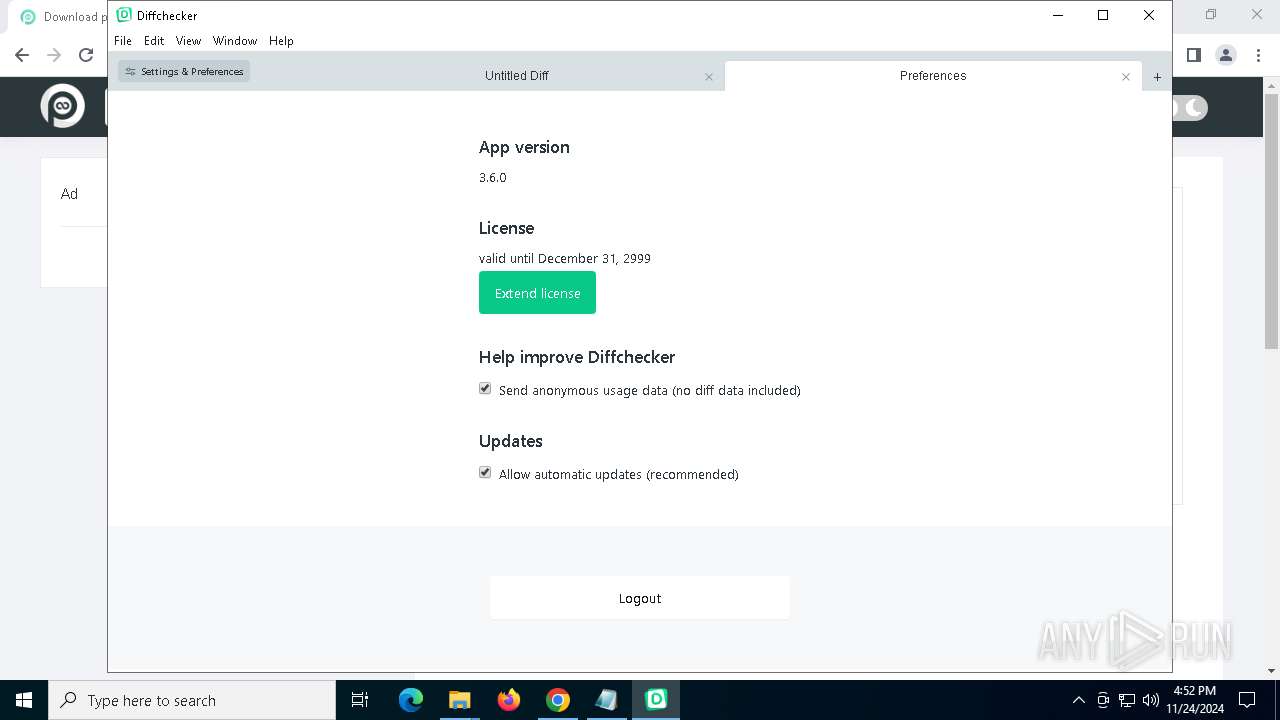This screenshot has width=1280, height=720.
Task: Click the license valid until date text
Action: [565, 258]
